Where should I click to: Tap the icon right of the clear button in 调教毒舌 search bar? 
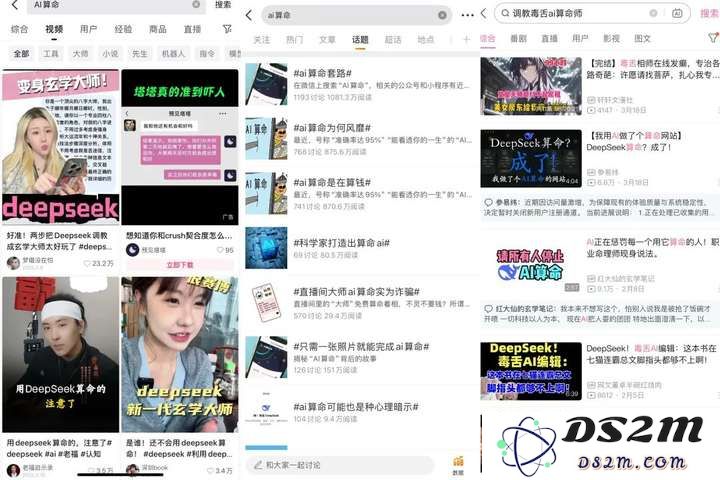[x=677, y=13]
